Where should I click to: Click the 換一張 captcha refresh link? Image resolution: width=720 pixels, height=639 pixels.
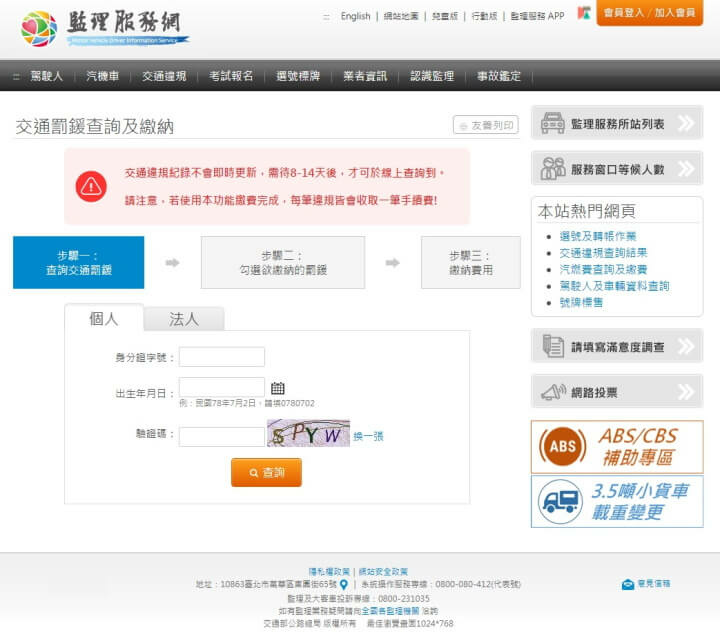point(368,436)
